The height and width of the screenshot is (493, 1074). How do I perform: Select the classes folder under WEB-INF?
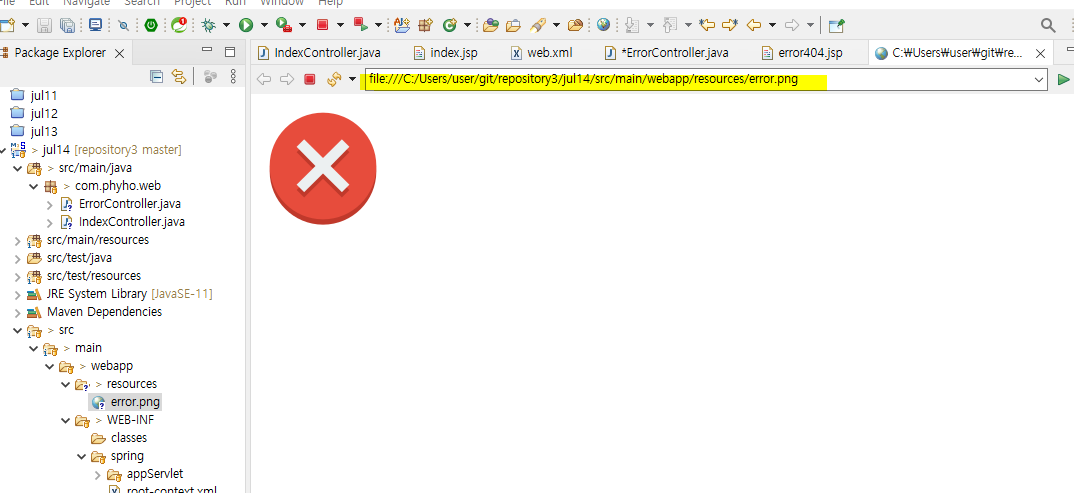[129, 438]
